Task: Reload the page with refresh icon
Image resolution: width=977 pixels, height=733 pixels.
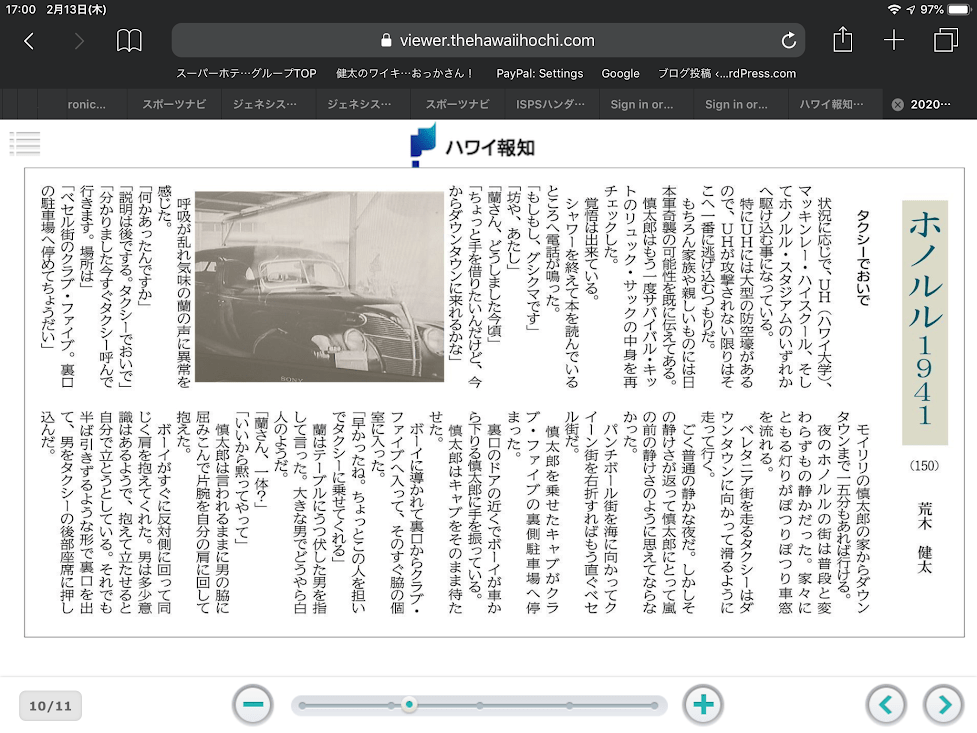Action: point(788,41)
